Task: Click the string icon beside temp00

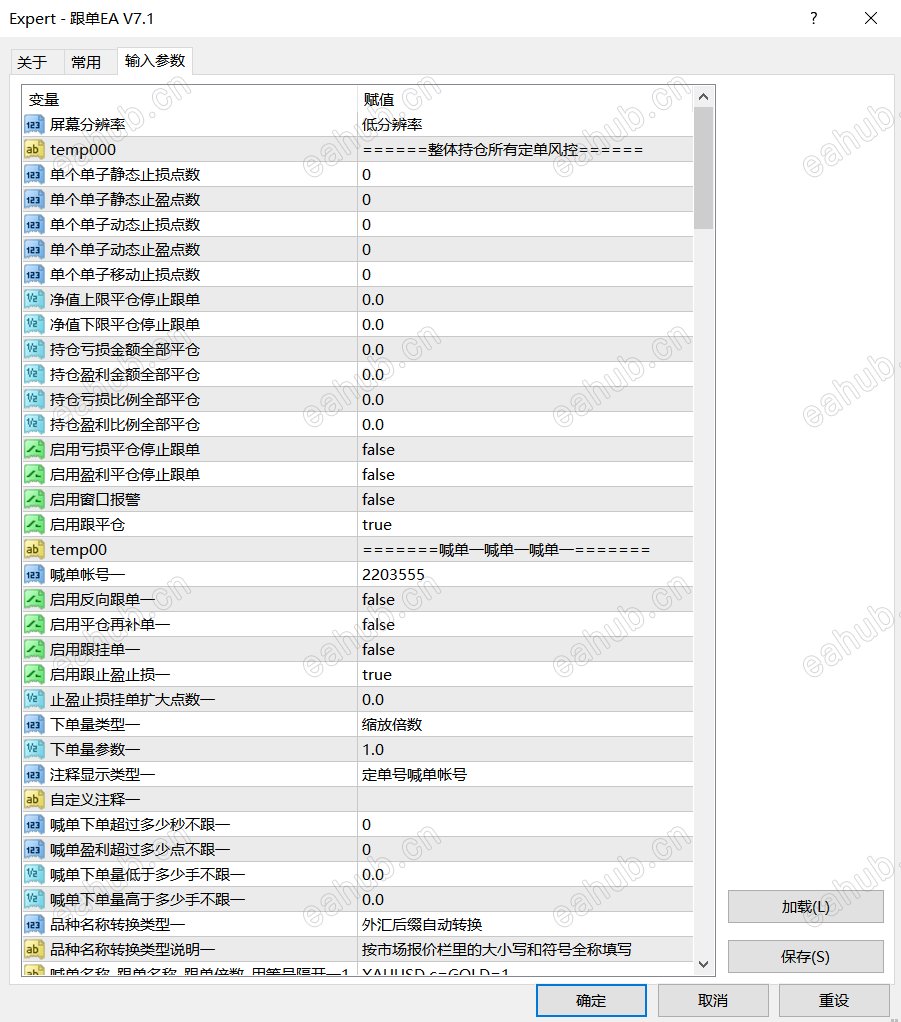Action: coord(34,549)
